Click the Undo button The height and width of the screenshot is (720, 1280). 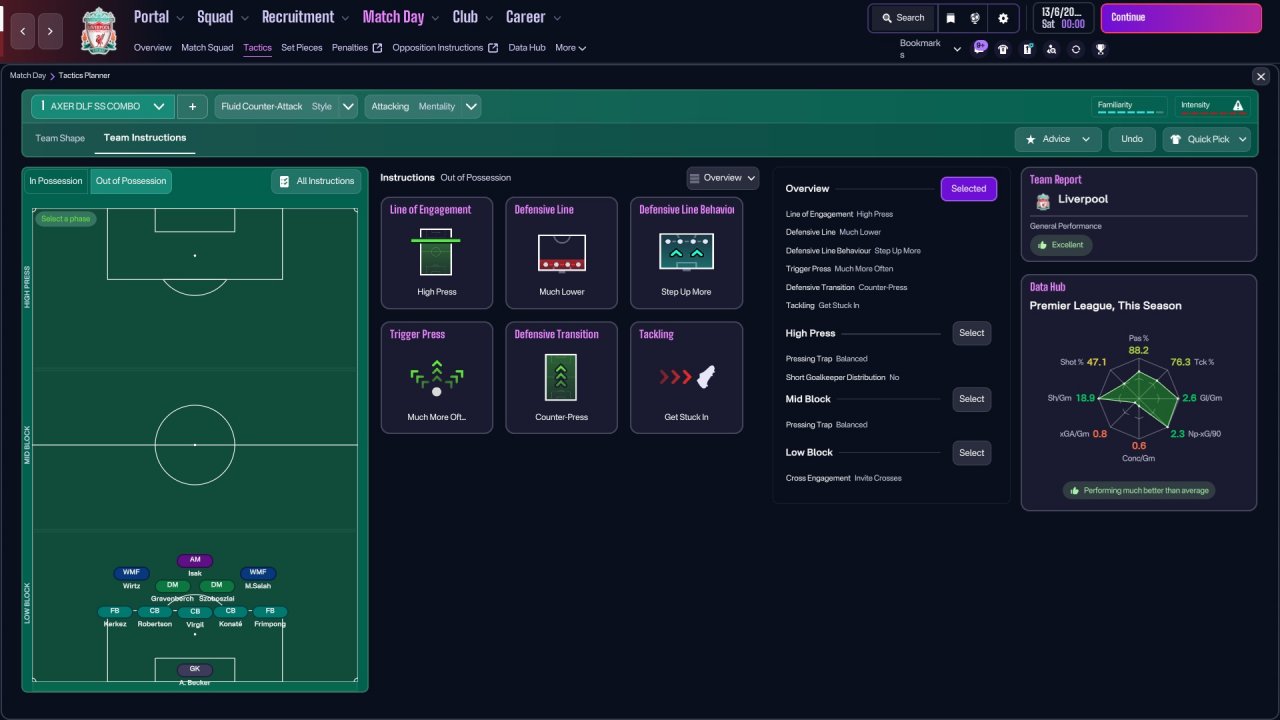click(x=1132, y=139)
